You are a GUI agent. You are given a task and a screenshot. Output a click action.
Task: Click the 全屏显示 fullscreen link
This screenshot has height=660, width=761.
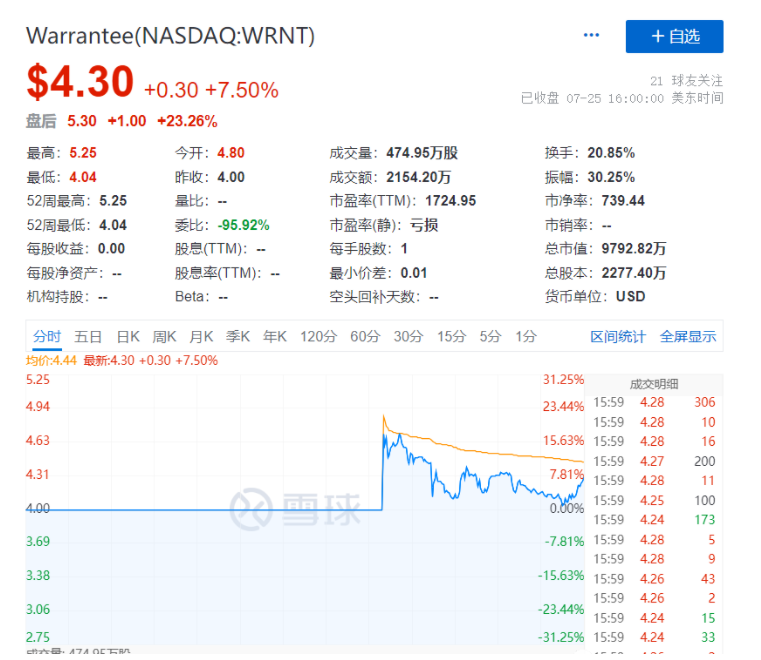pos(688,336)
